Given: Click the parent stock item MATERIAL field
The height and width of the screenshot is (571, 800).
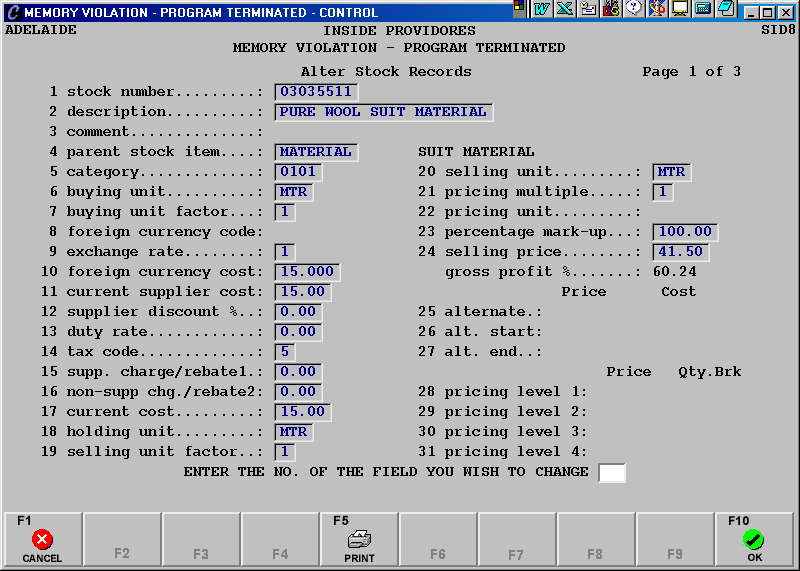Looking at the screenshot, I should coord(316,152).
